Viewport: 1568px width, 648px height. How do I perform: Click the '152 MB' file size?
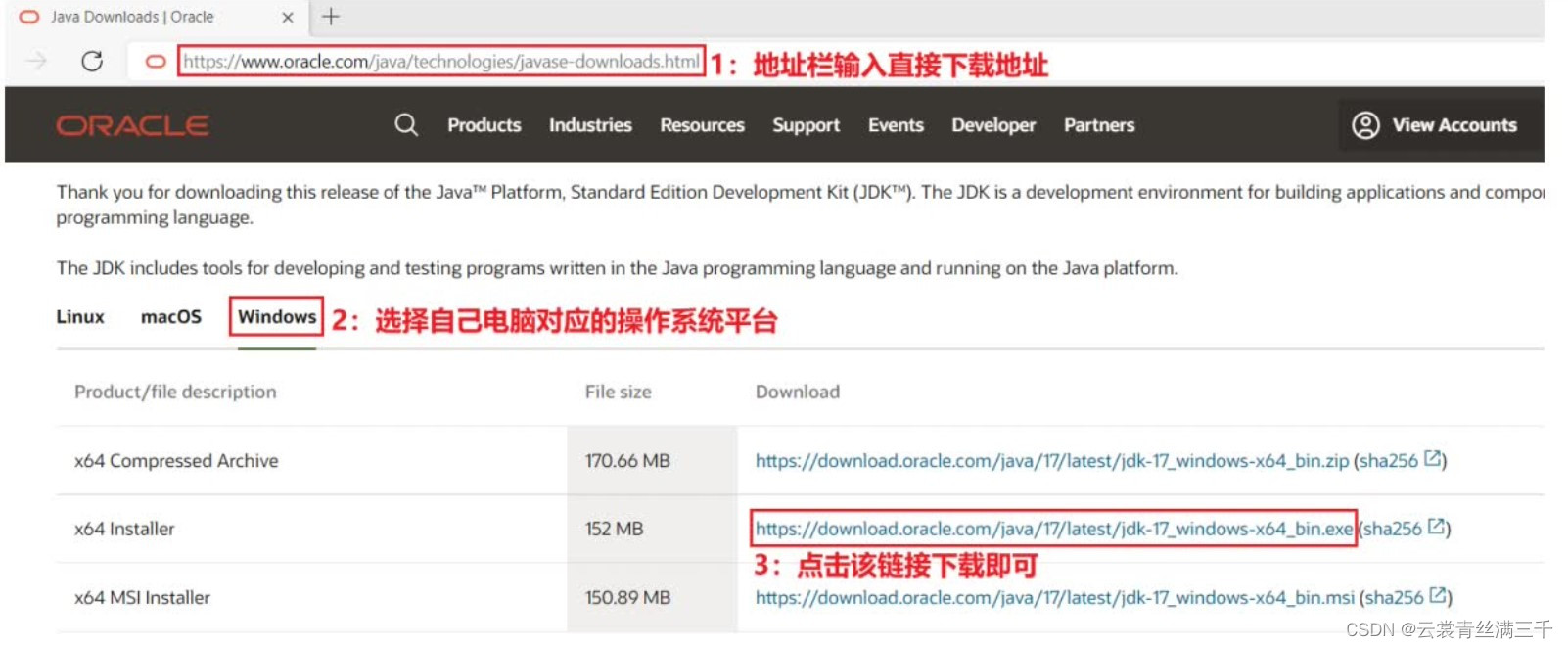[x=614, y=529]
